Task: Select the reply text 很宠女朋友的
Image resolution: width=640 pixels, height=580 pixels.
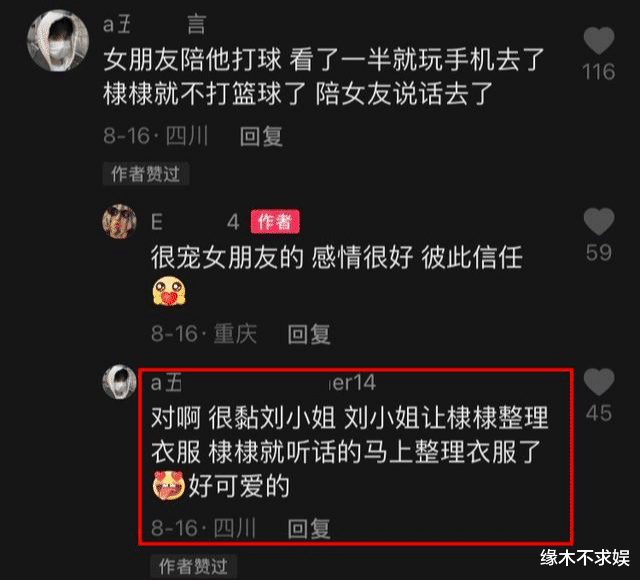Action: pos(227,257)
